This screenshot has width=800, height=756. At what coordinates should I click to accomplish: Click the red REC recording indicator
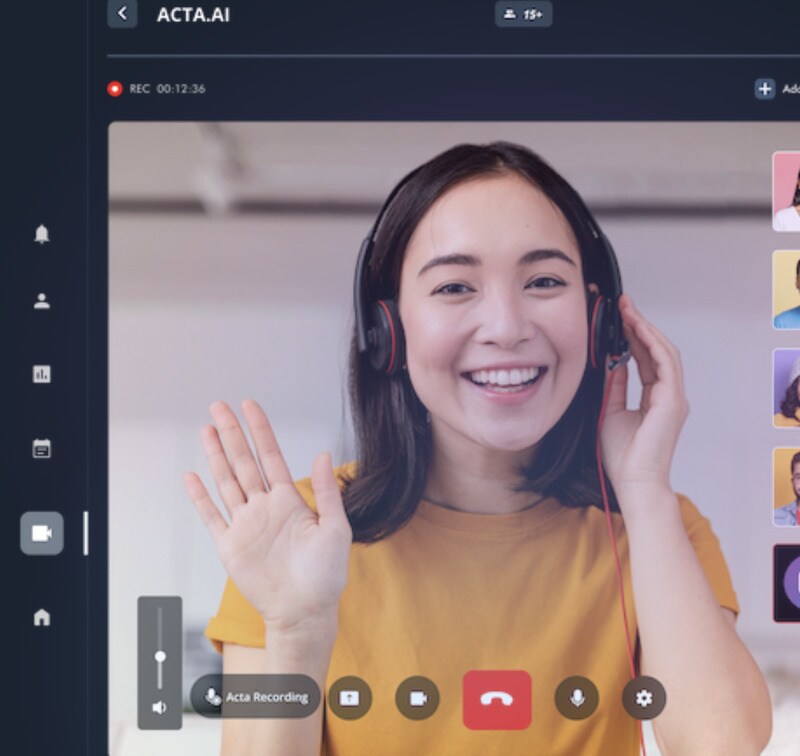[x=115, y=89]
